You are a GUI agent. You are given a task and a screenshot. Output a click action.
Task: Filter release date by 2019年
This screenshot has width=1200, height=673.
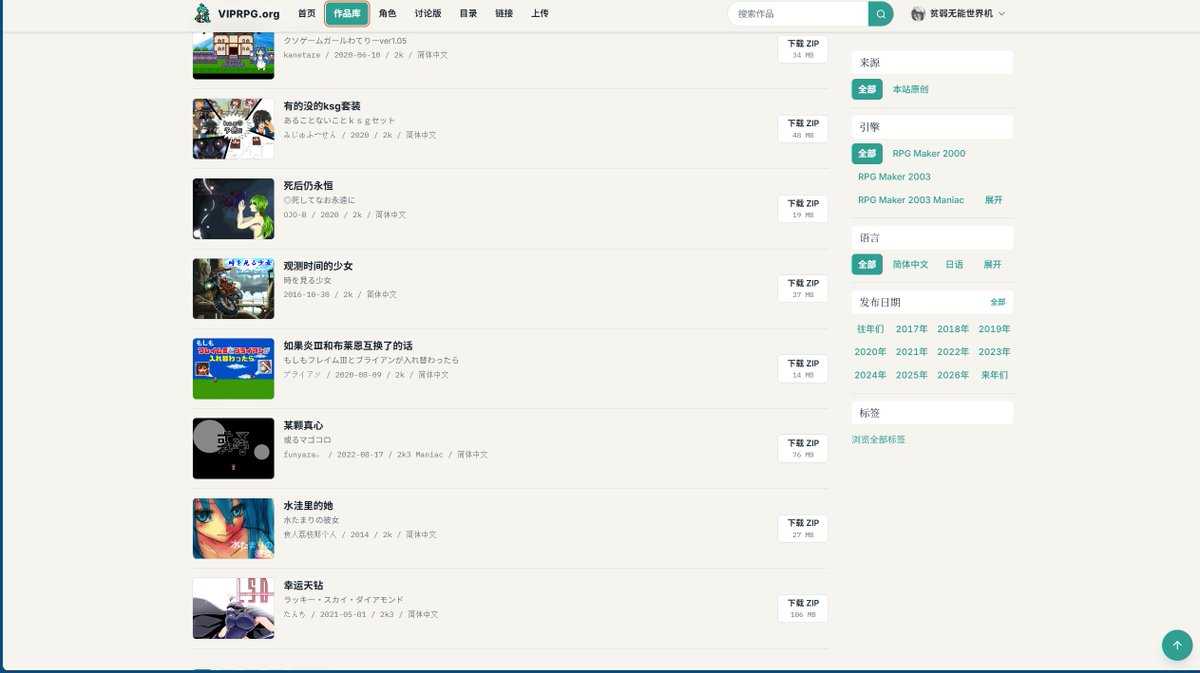point(994,329)
